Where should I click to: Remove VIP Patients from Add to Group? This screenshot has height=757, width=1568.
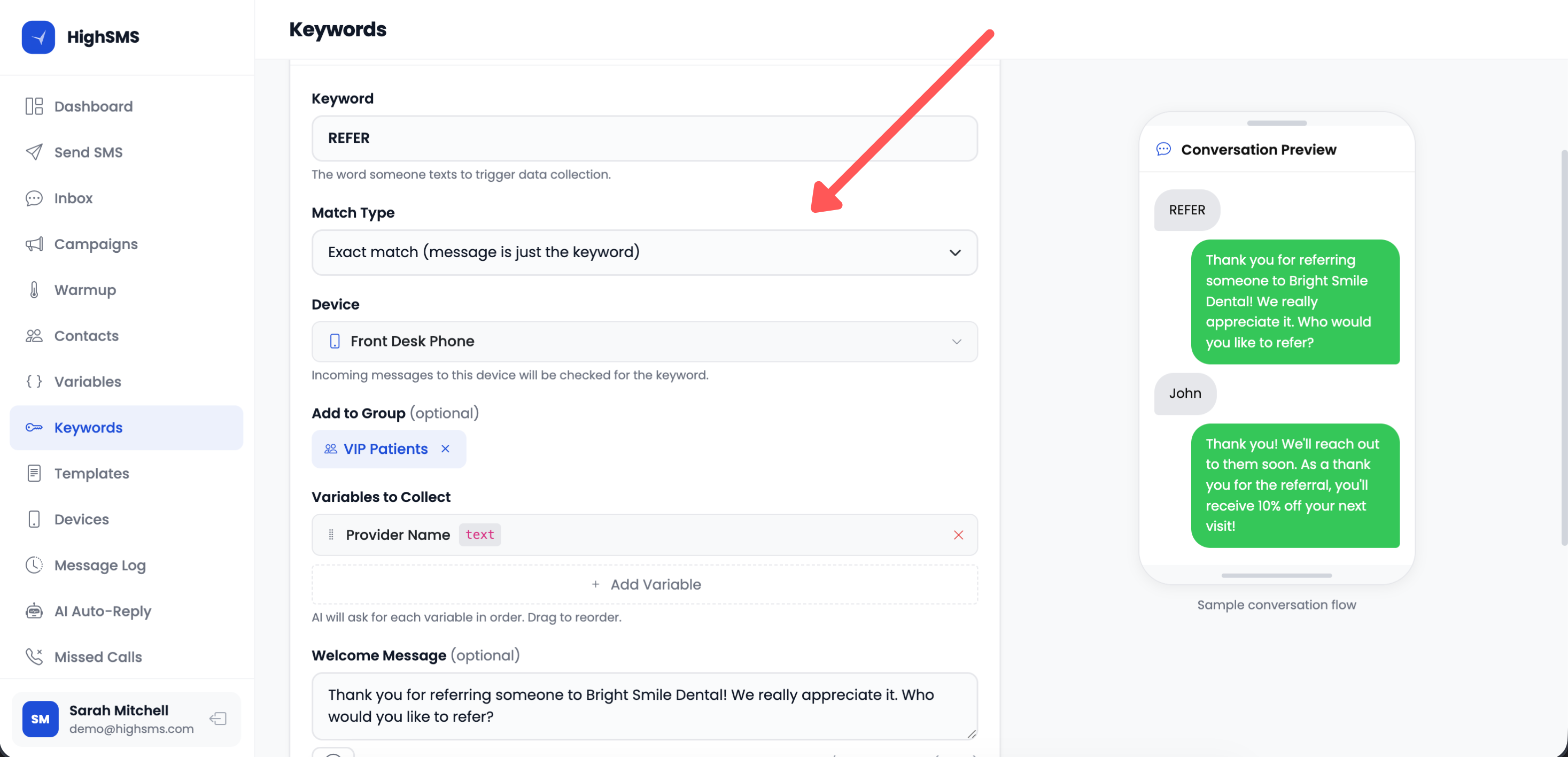pos(445,449)
